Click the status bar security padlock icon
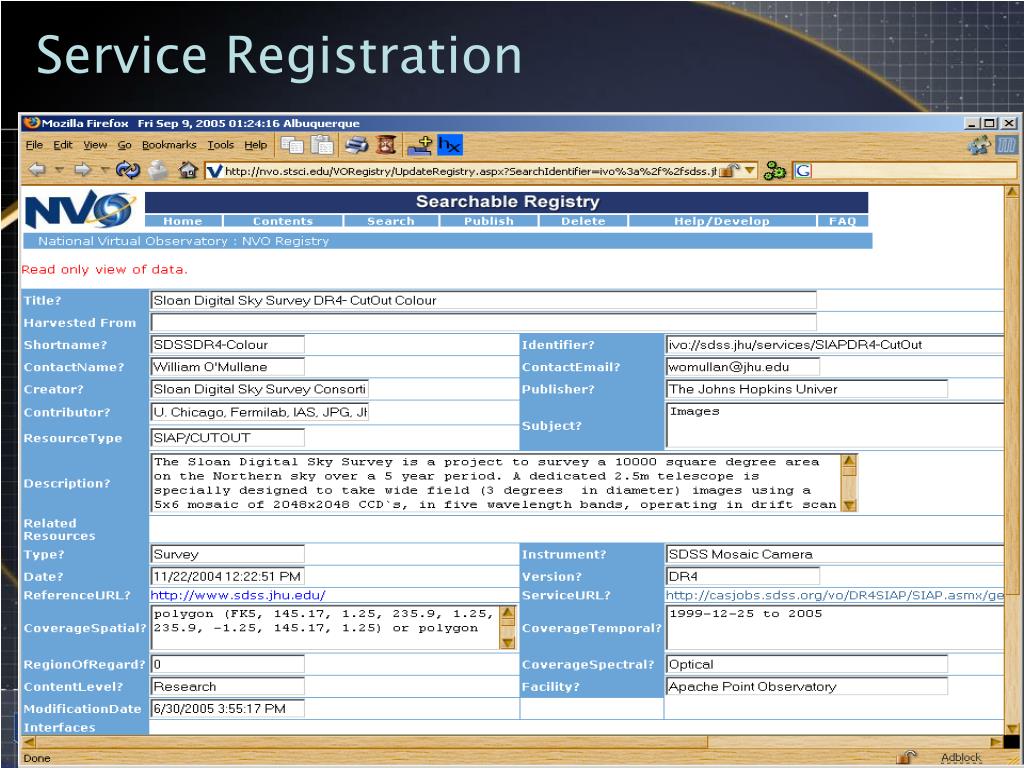 906,757
